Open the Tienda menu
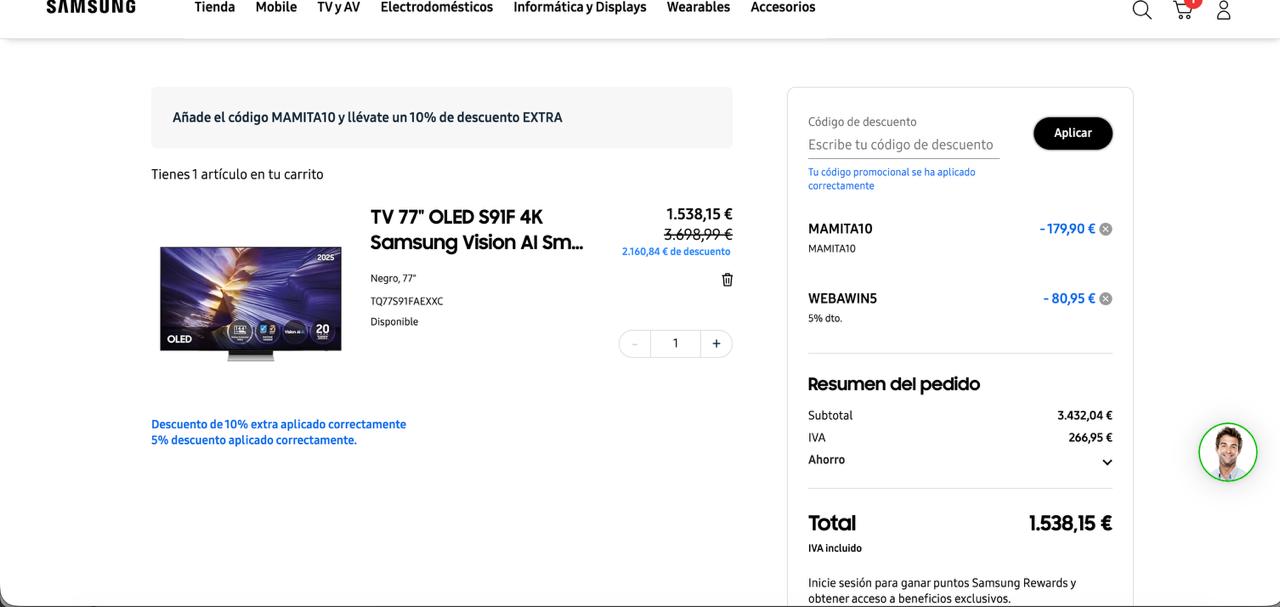Screen dimensions: 1280x607 coord(214,8)
